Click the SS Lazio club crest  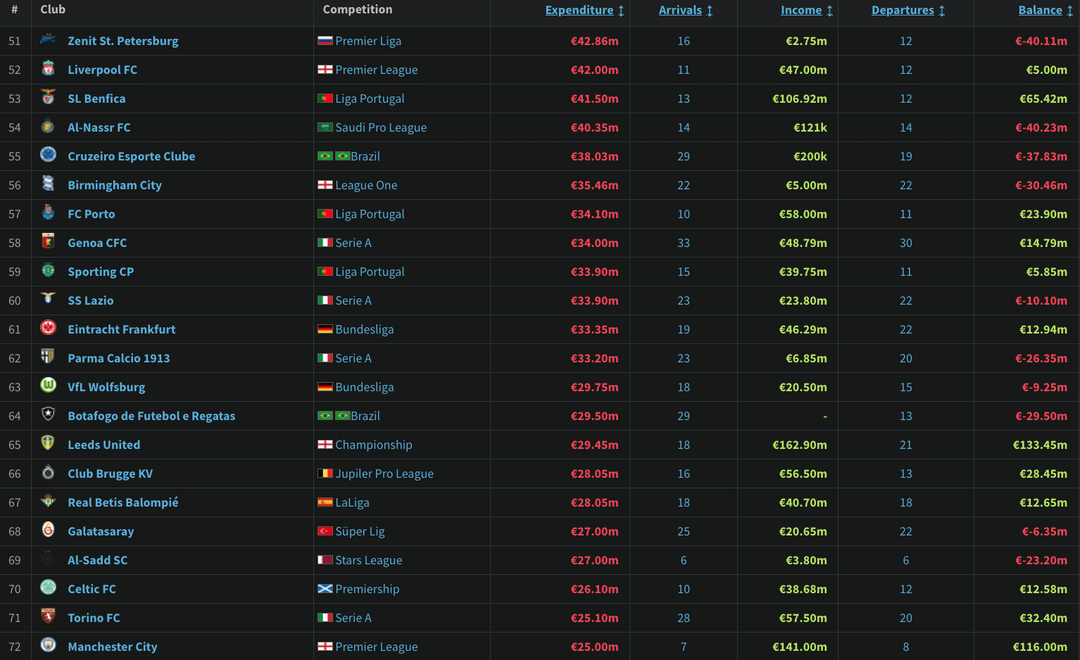(48, 298)
